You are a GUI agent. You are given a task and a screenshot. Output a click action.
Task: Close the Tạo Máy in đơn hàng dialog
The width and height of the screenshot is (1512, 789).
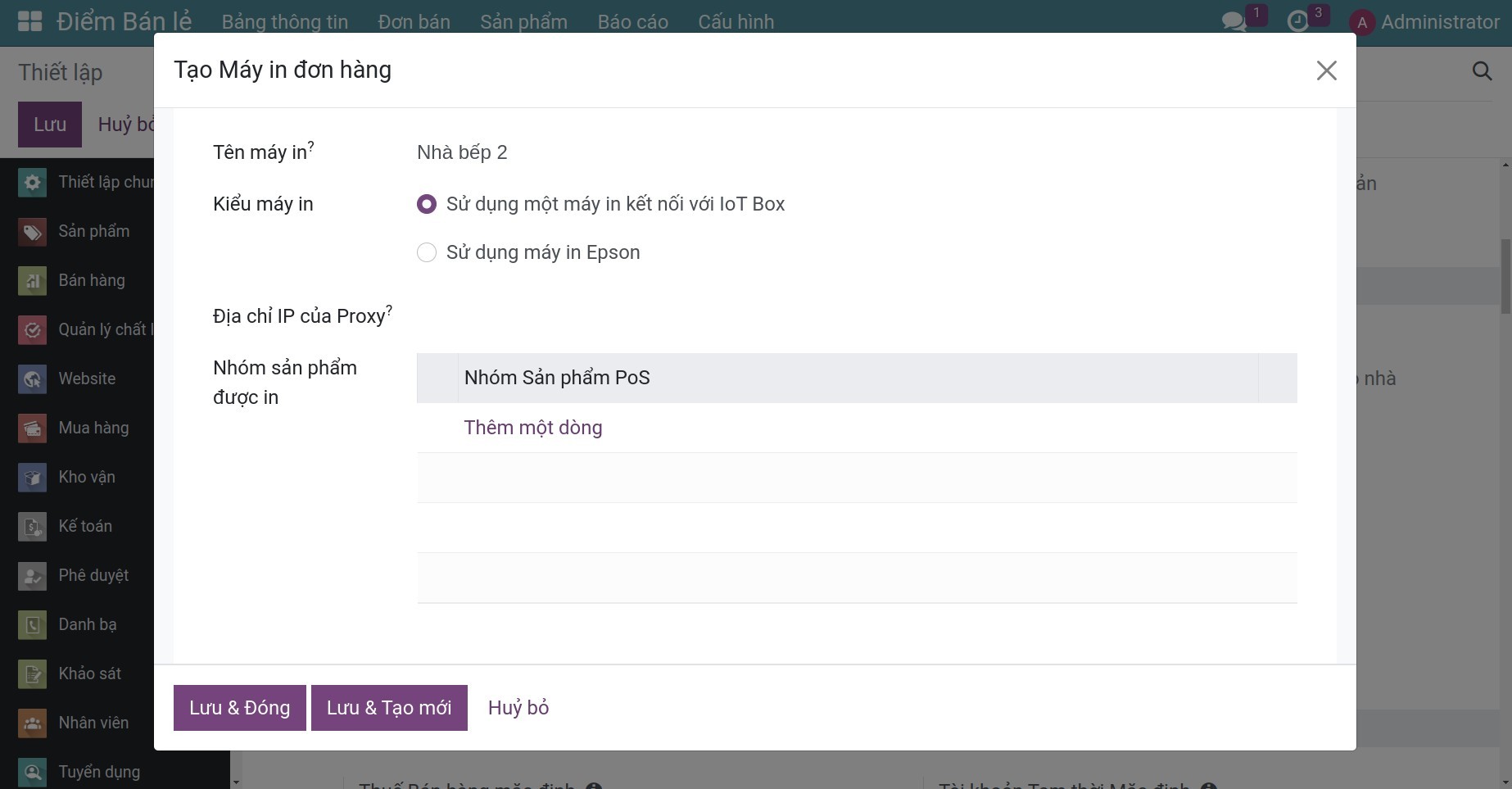click(x=1326, y=70)
